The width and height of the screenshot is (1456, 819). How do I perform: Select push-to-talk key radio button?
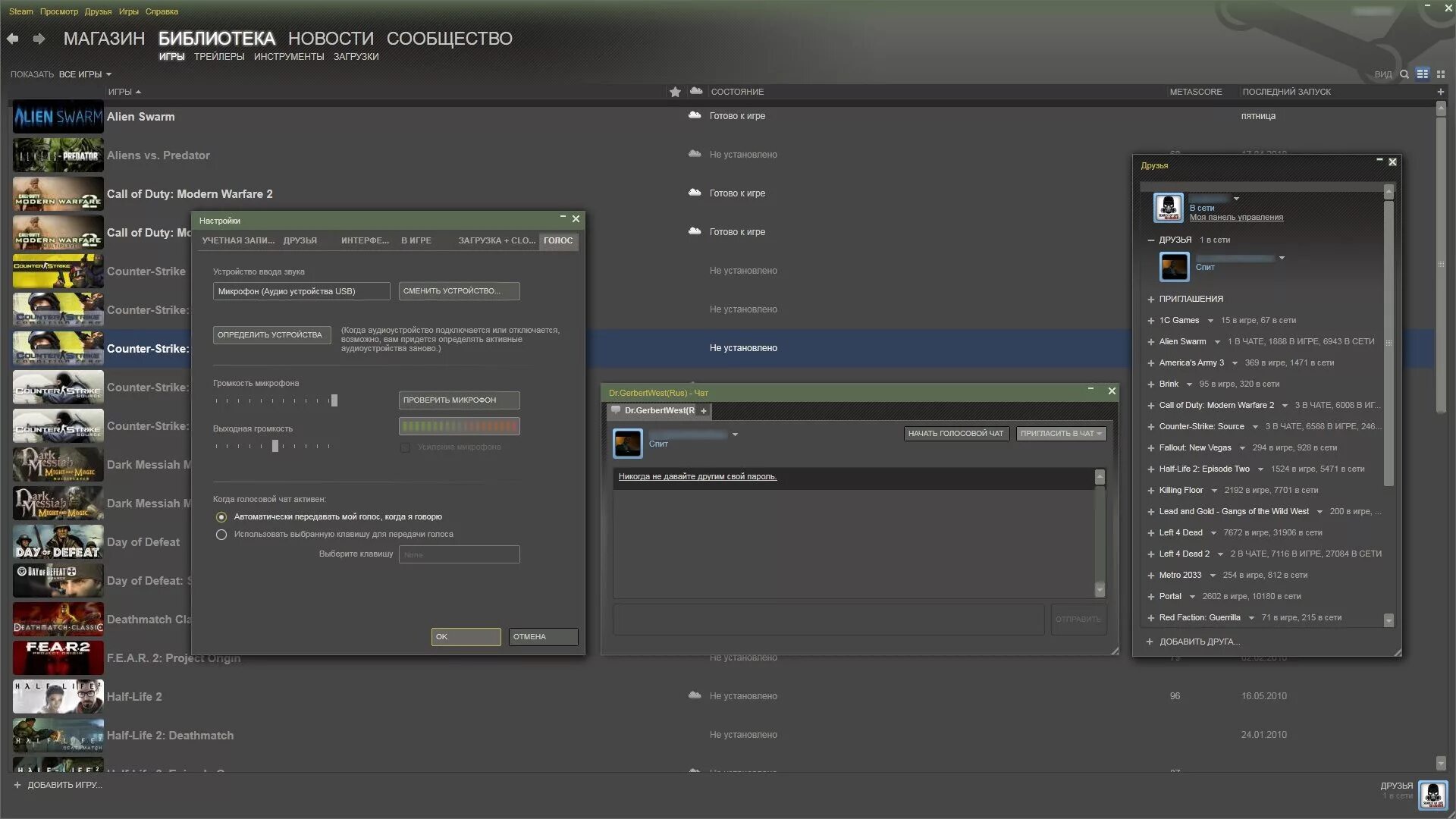pos(221,535)
